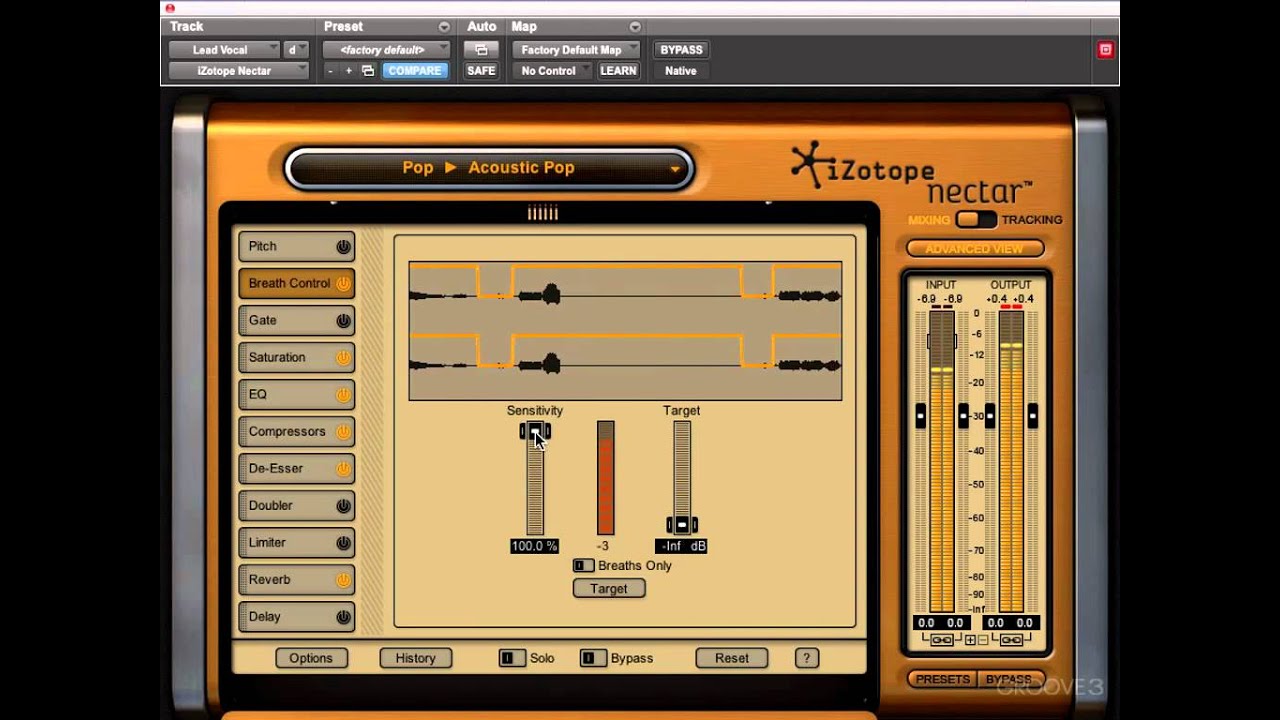
Task: Enable the Breaths Only toggle
Action: tap(583, 566)
